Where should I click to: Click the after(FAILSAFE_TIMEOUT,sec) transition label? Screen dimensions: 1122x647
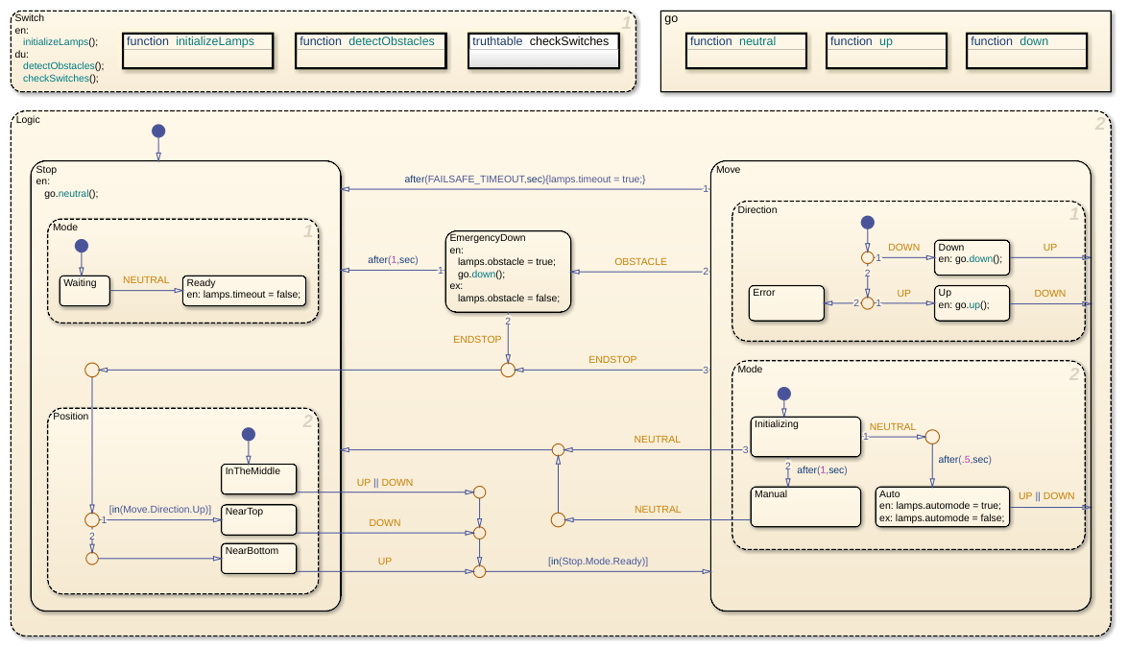pos(525,179)
